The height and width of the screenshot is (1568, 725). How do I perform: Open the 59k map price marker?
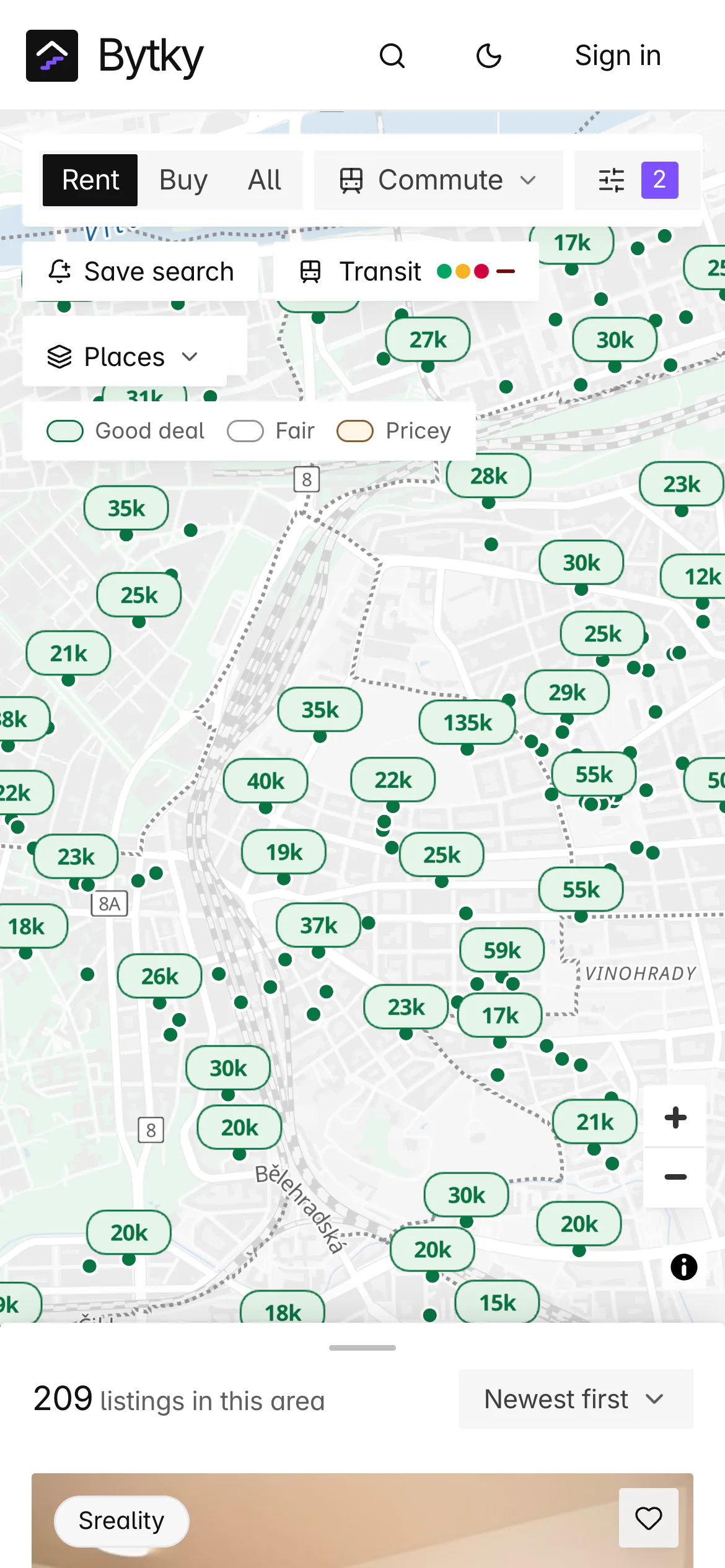coord(502,950)
